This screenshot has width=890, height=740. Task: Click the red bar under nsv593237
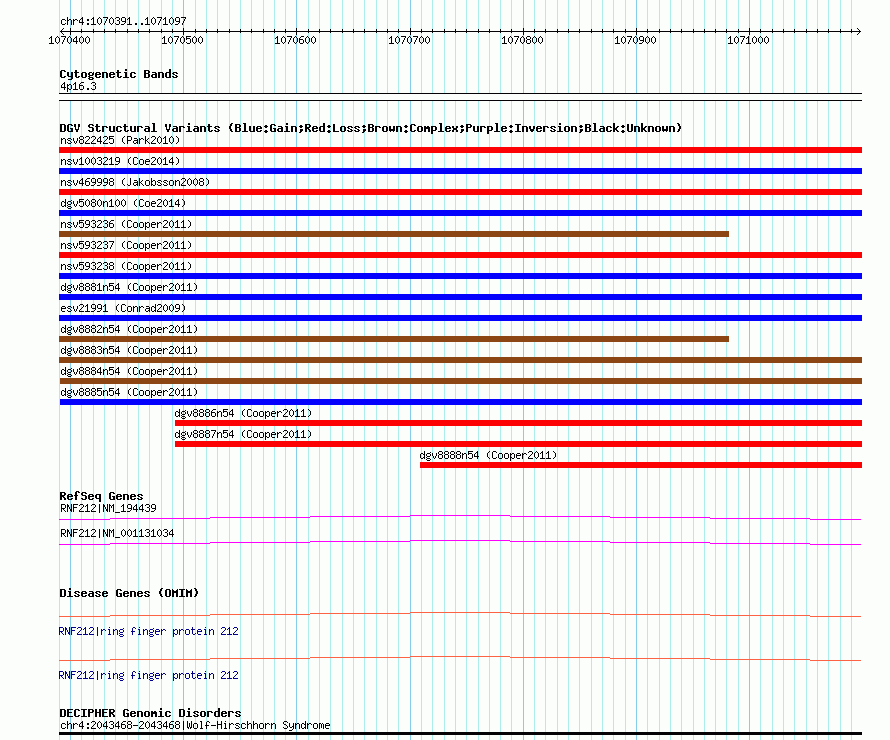tap(460, 255)
